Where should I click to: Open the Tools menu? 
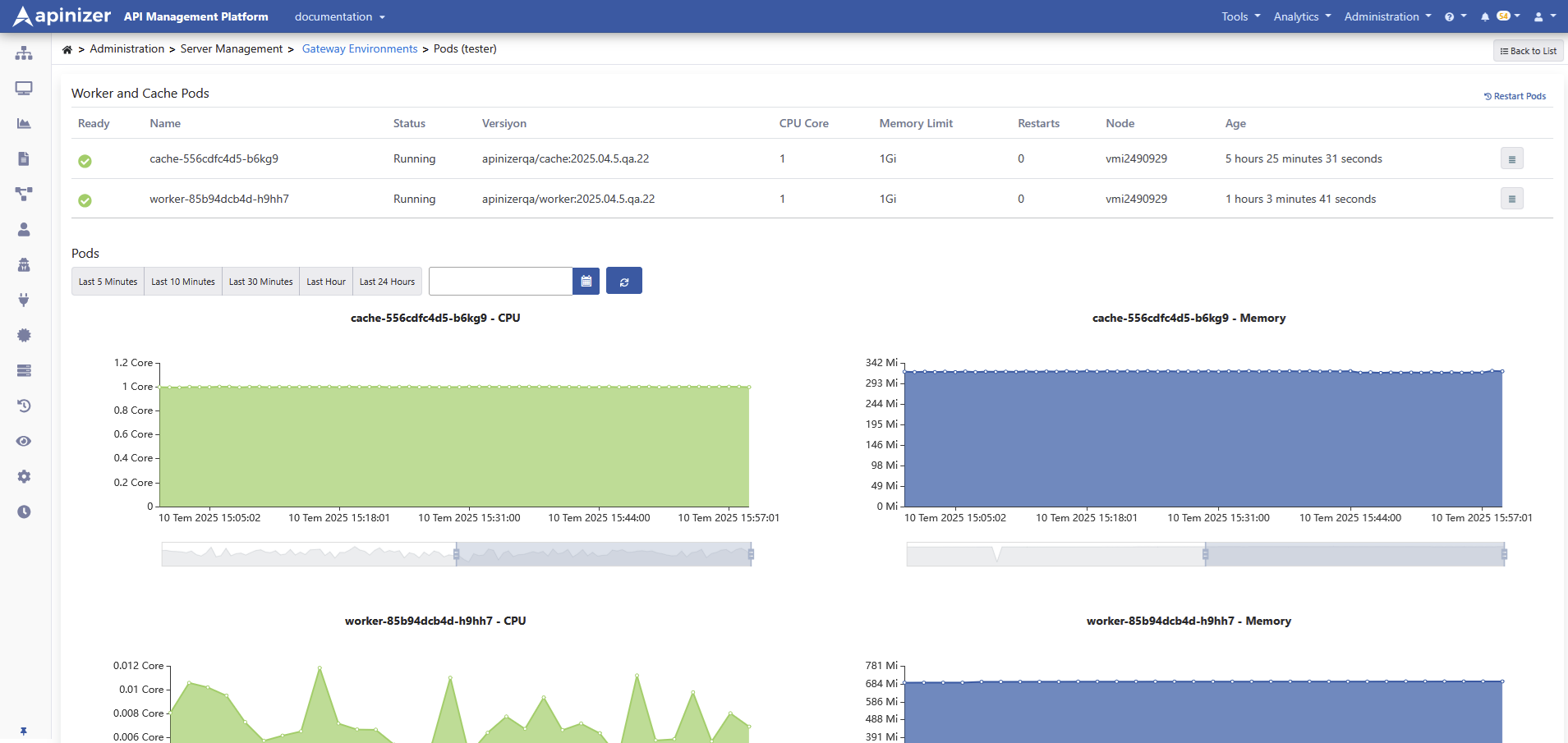coord(1240,16)
